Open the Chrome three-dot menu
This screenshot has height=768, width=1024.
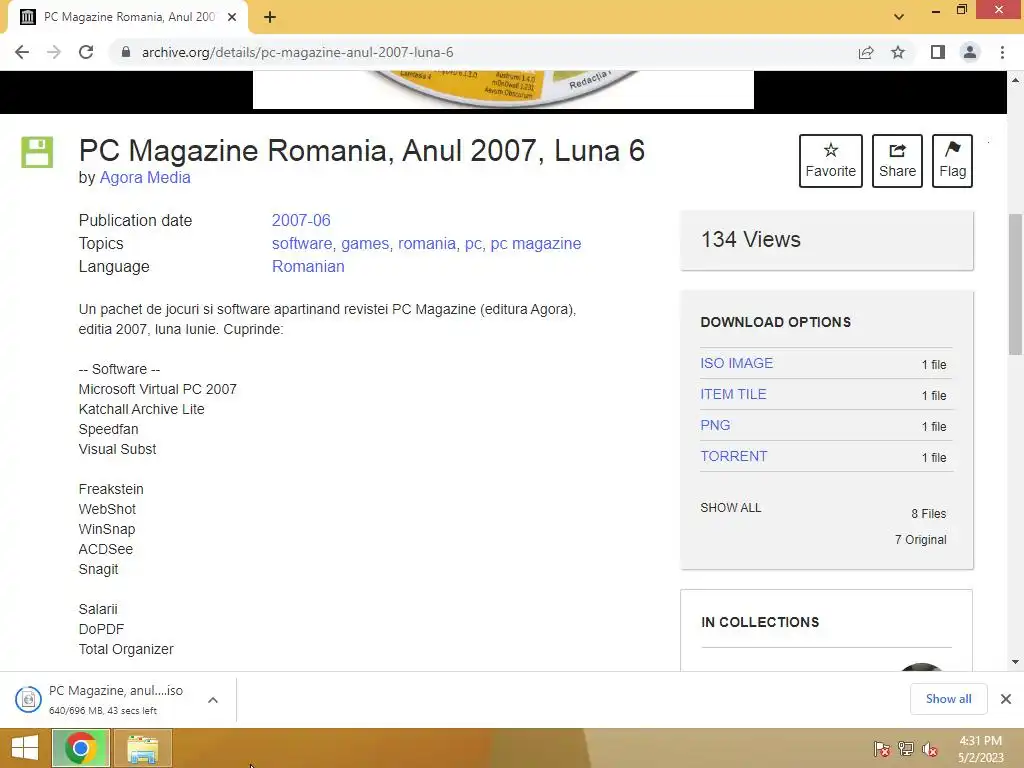1002,52
